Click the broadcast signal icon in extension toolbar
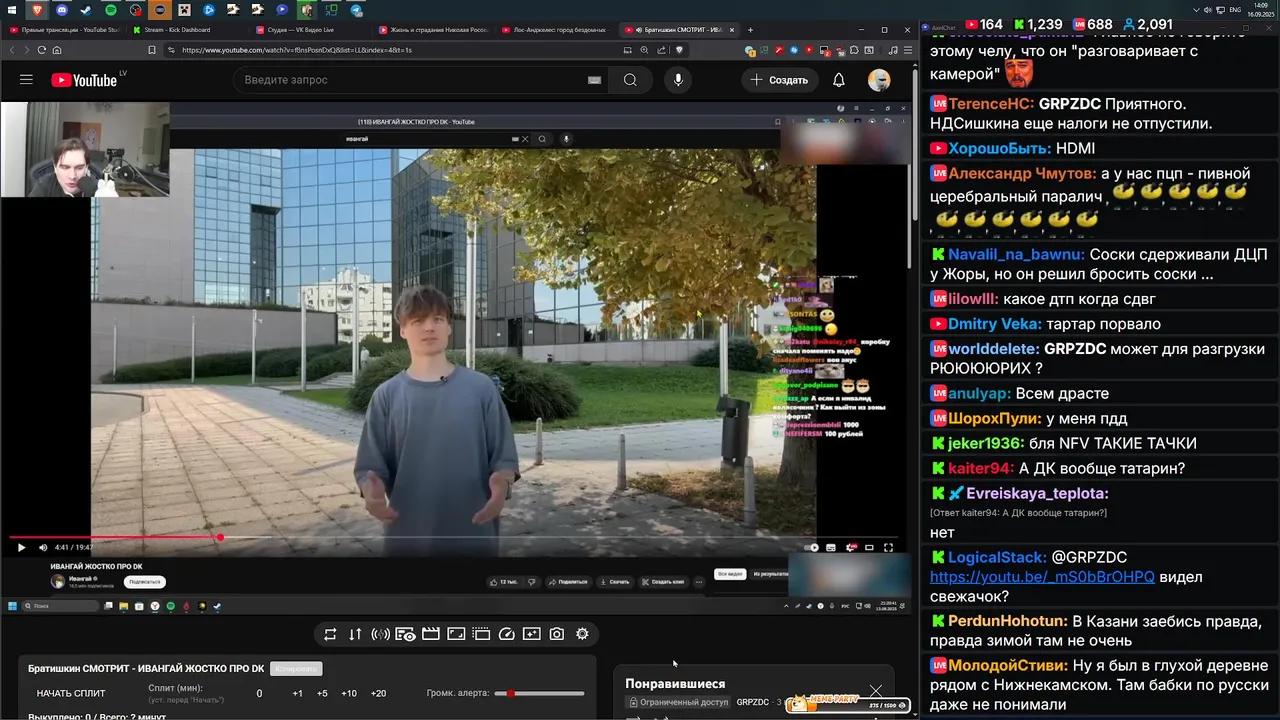Viewport: 1280px width, 720px height. coord(380,634)
